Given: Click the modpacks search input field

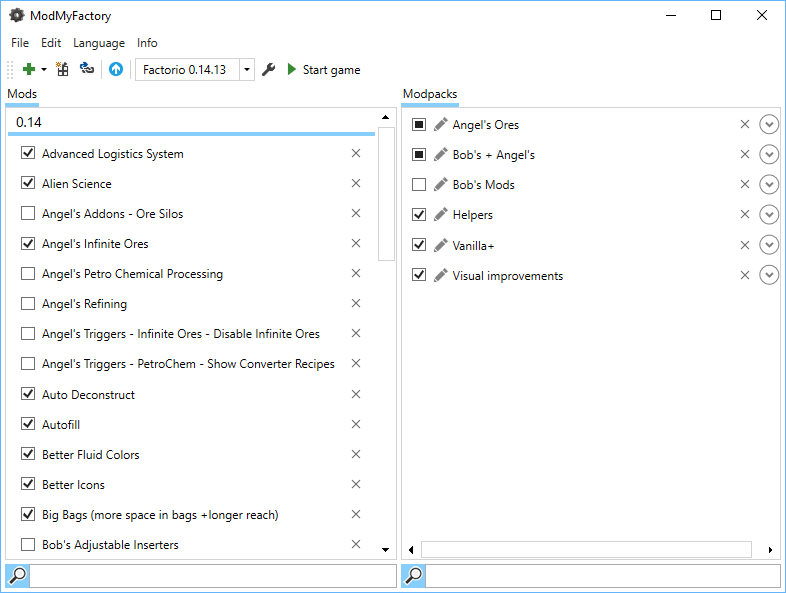Looking at the screenshot, I should tap(603, 575).
